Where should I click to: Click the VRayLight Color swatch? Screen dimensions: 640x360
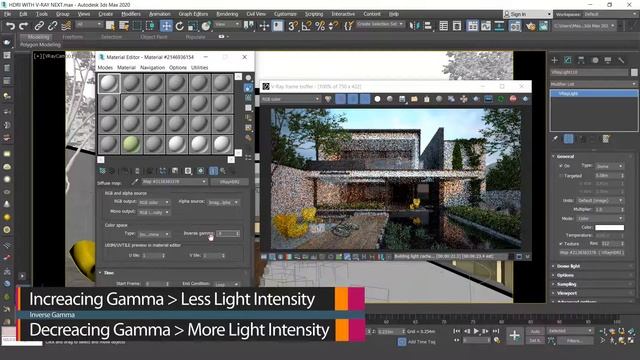coord(609,227)
